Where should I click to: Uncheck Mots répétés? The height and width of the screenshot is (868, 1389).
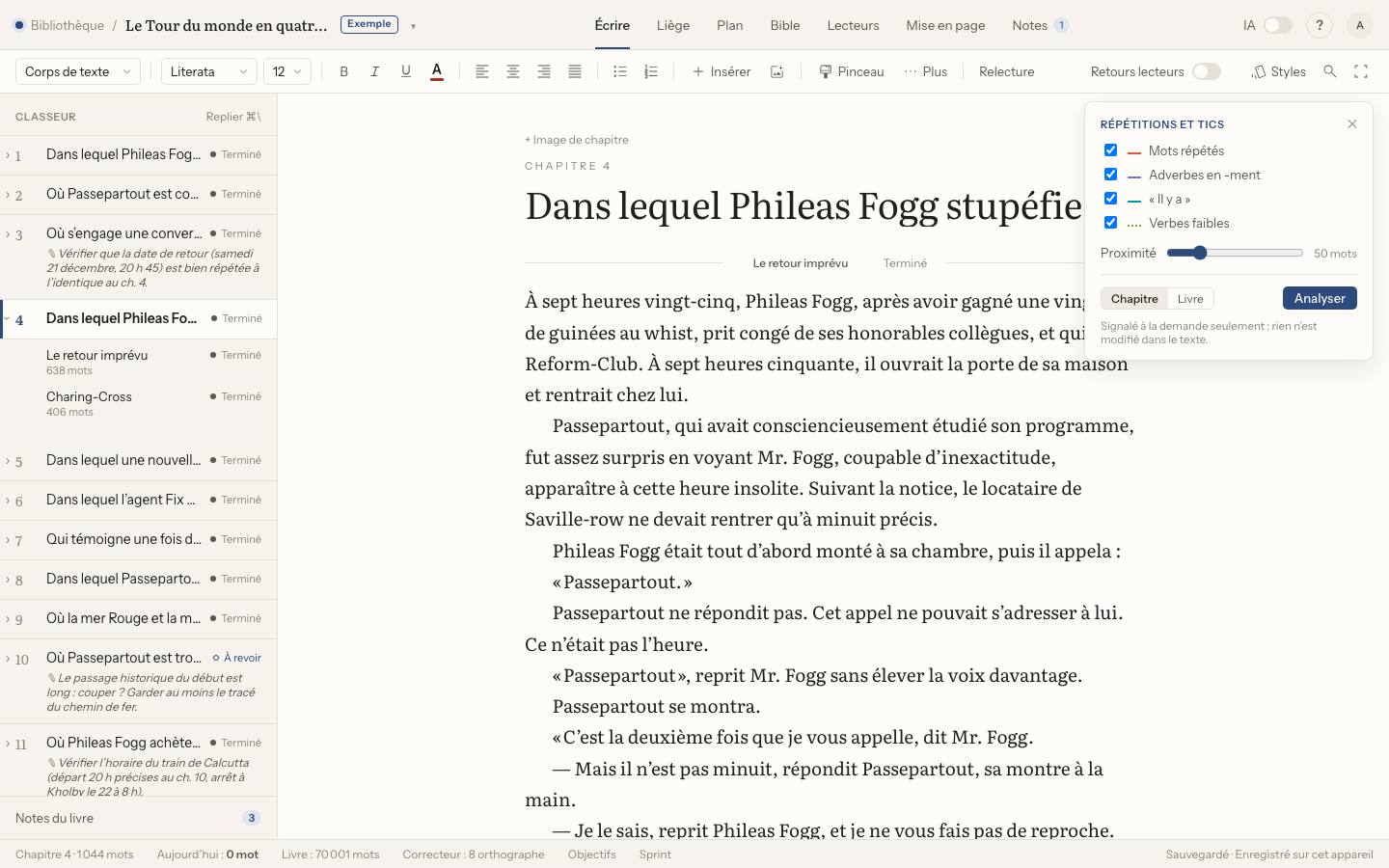click(1111, 150)
